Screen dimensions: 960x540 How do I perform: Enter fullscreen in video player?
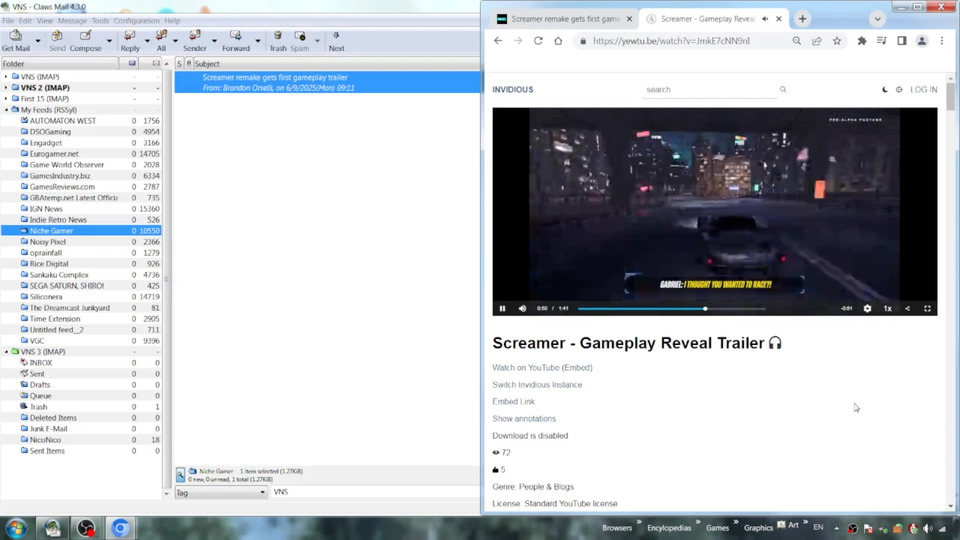pyautogui.click(x=927, y=309)
